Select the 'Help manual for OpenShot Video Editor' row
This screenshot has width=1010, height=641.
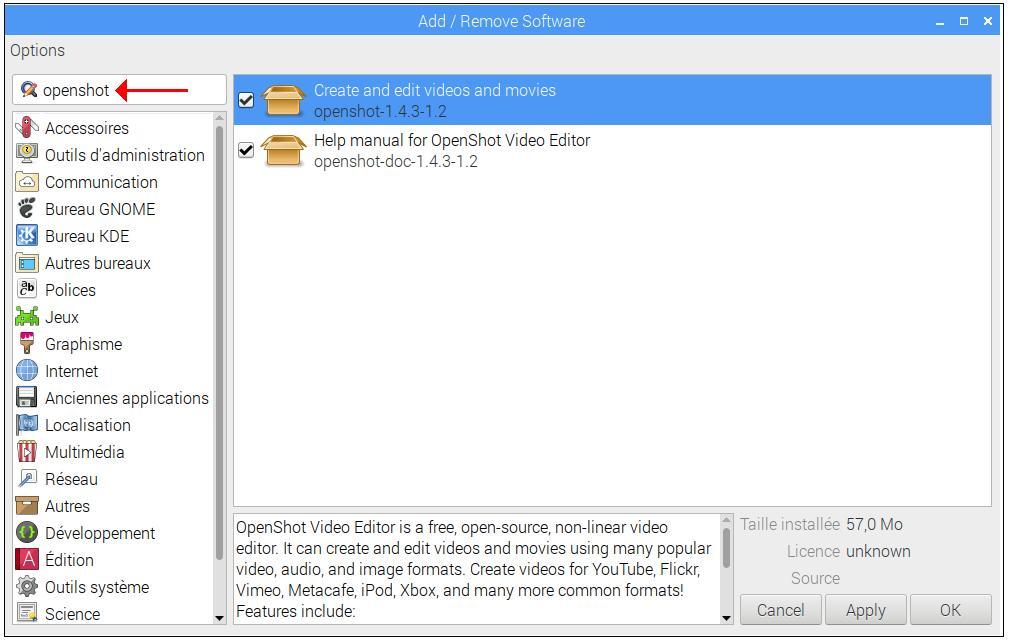pos(612,150)
